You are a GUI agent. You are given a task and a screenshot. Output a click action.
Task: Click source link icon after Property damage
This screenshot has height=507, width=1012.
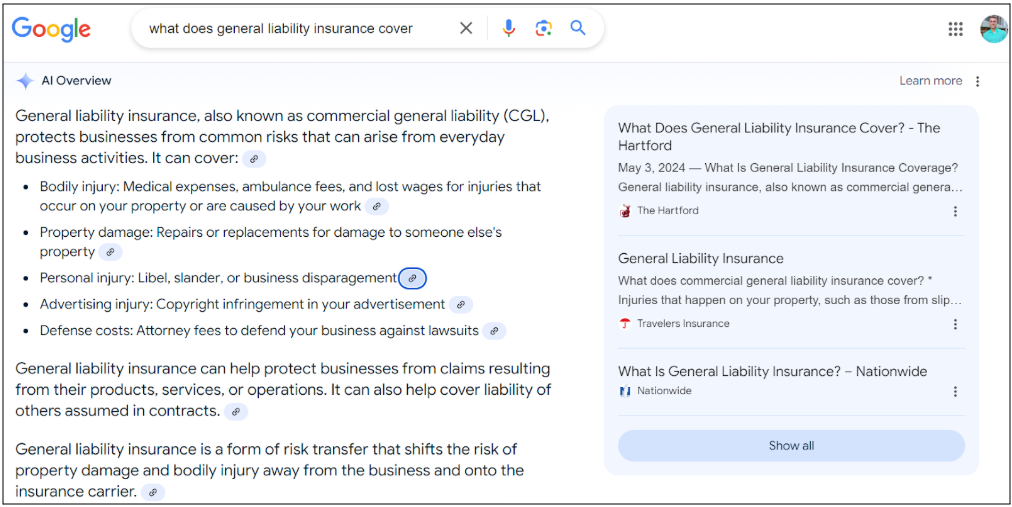(110, 253)
